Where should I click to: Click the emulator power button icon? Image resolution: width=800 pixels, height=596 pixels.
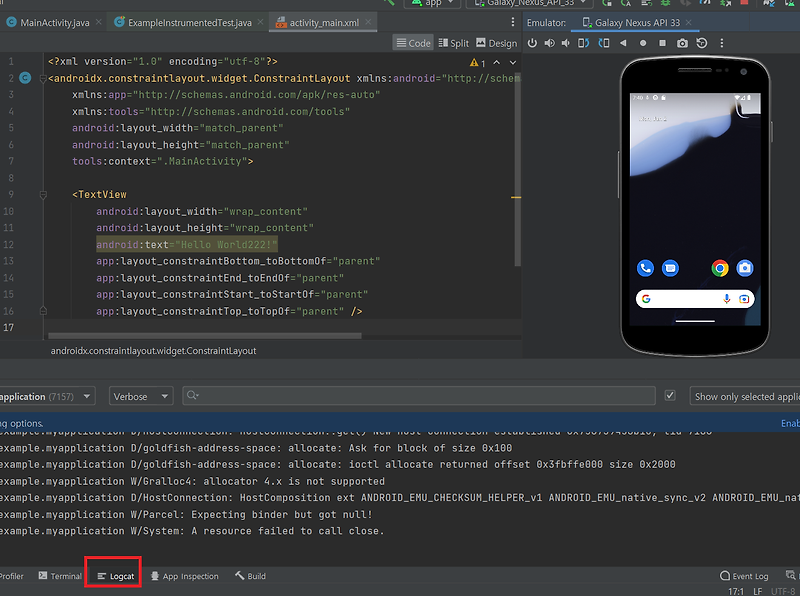pos(532,43)
